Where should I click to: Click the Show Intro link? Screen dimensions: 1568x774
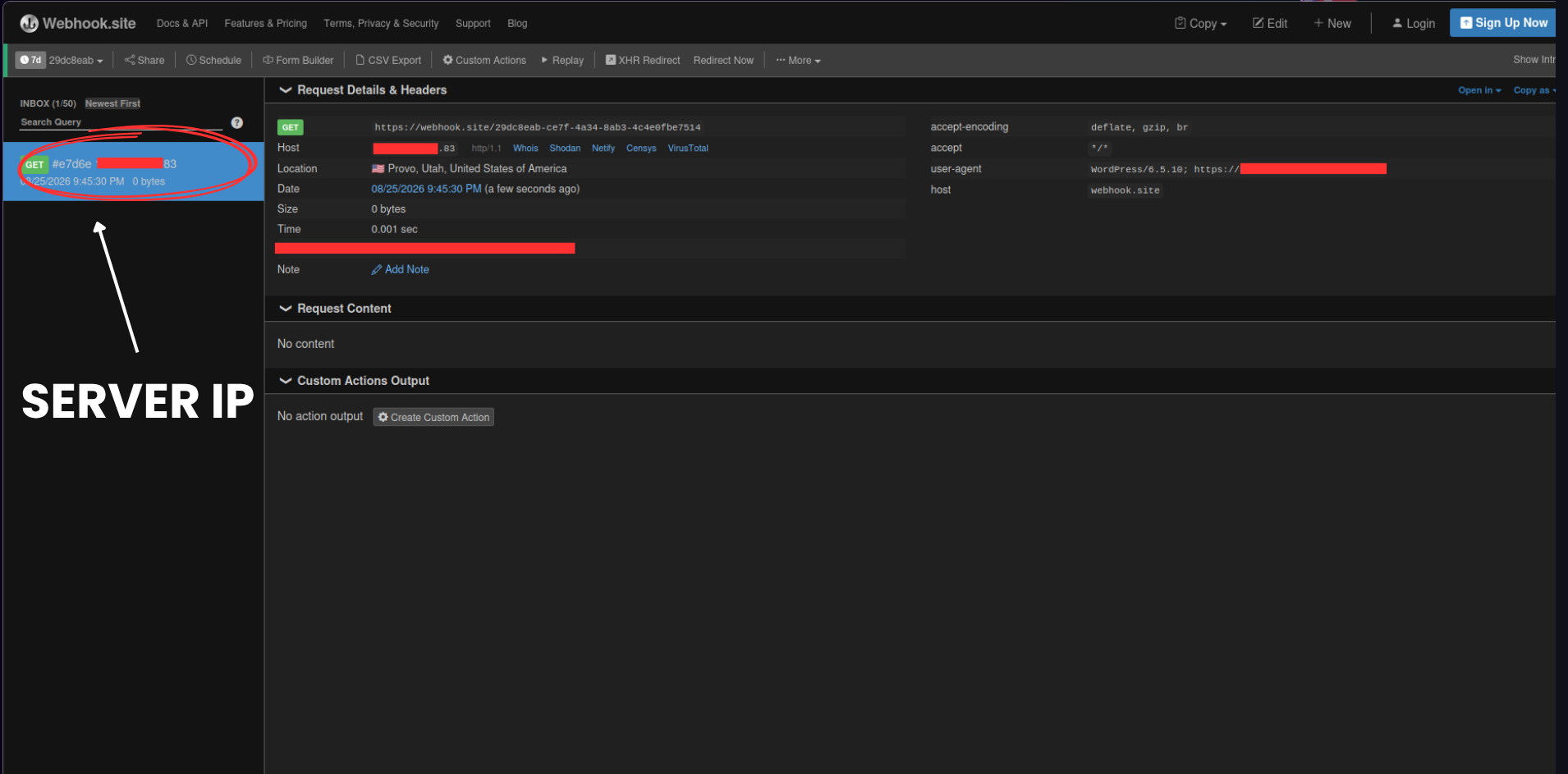click(1534, 60)
